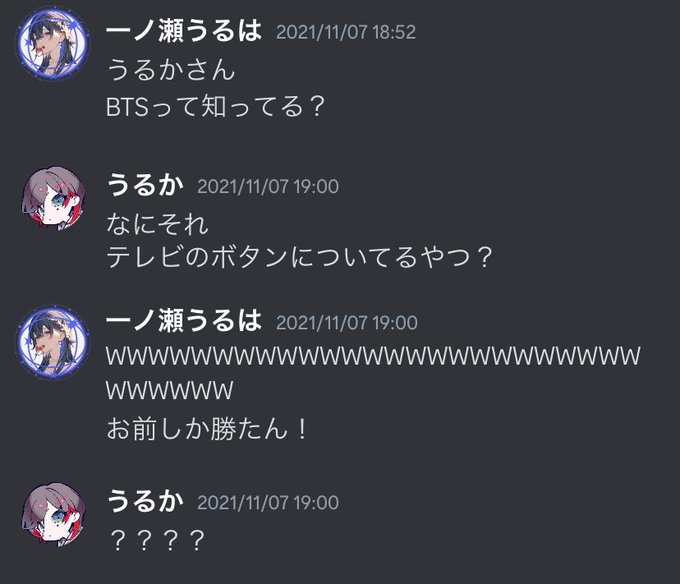Click the うるか username above the '????' message
The image size is (680, 584).
click(x=145, y=502)
